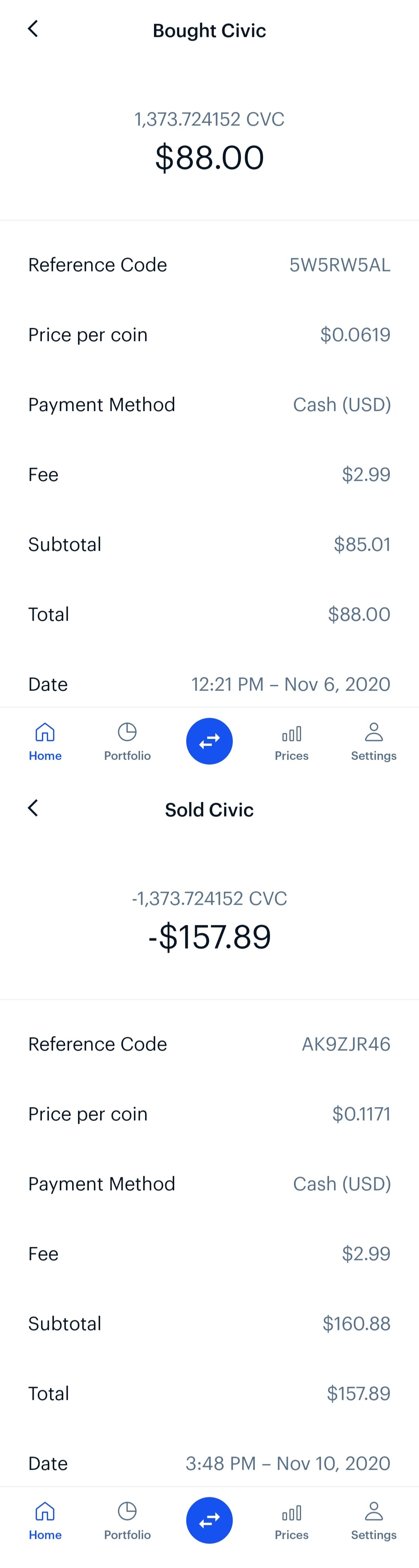Go back from Sold Civic screen
Viewport: 419px width, 1568px height.
click(x=33, y=808)
